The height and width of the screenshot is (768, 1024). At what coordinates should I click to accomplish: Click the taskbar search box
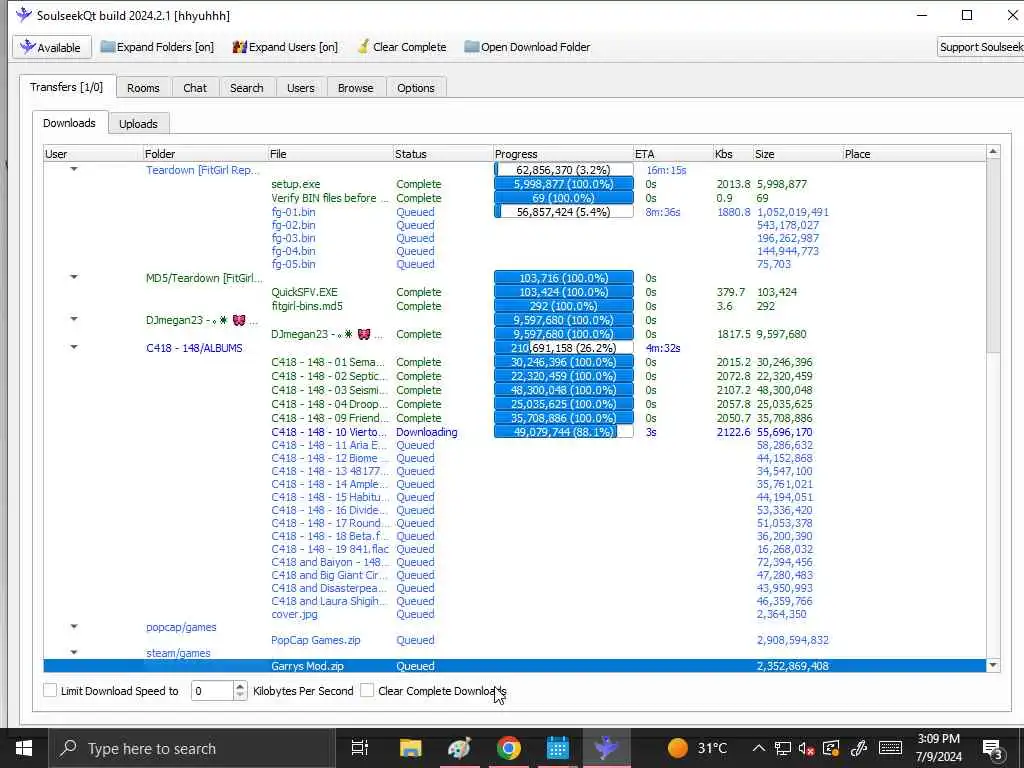pyautogui.click(x=192, y=748)
